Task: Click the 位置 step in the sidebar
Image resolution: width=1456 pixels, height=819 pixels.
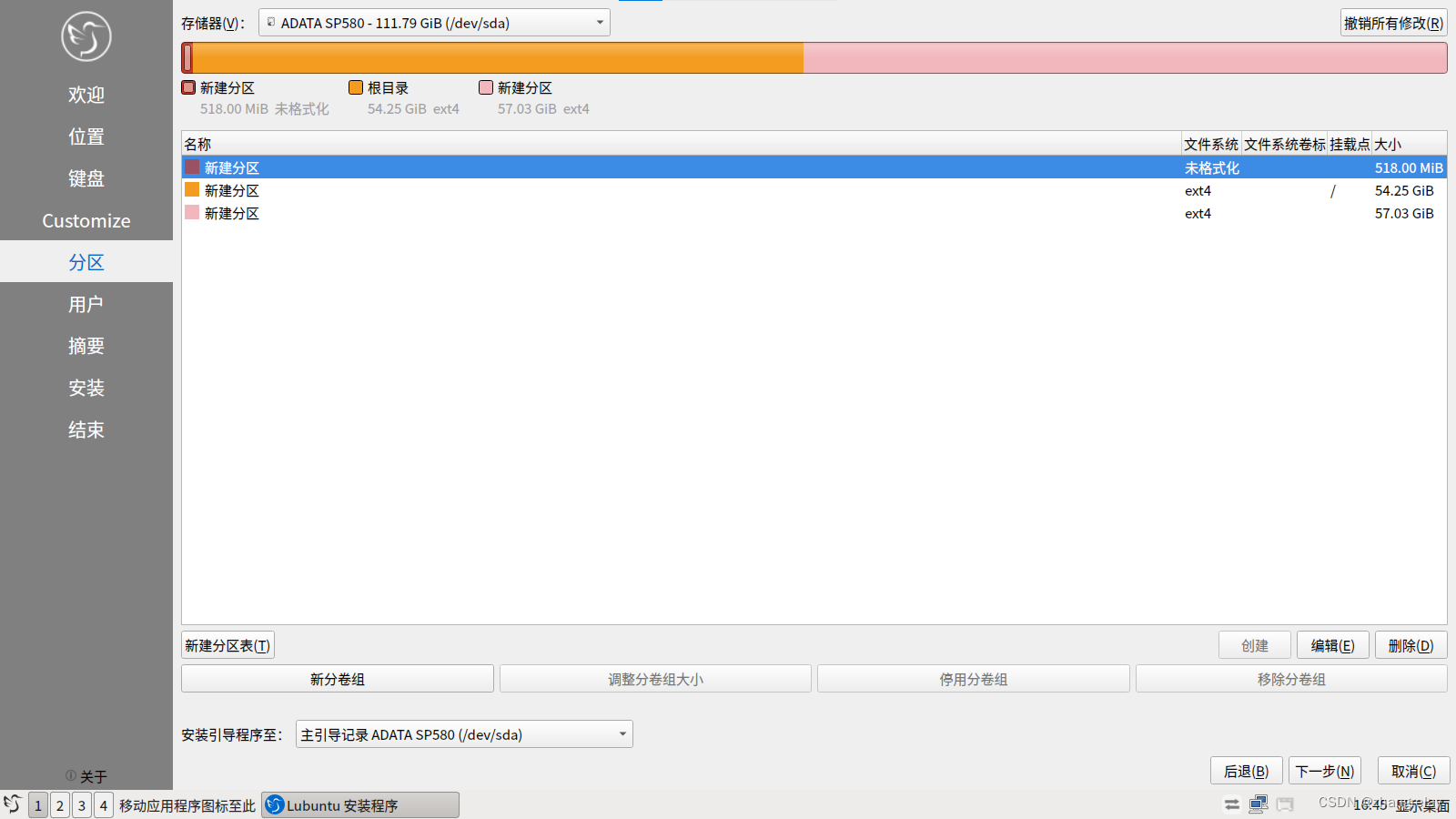Action: [x=86, y=136]
